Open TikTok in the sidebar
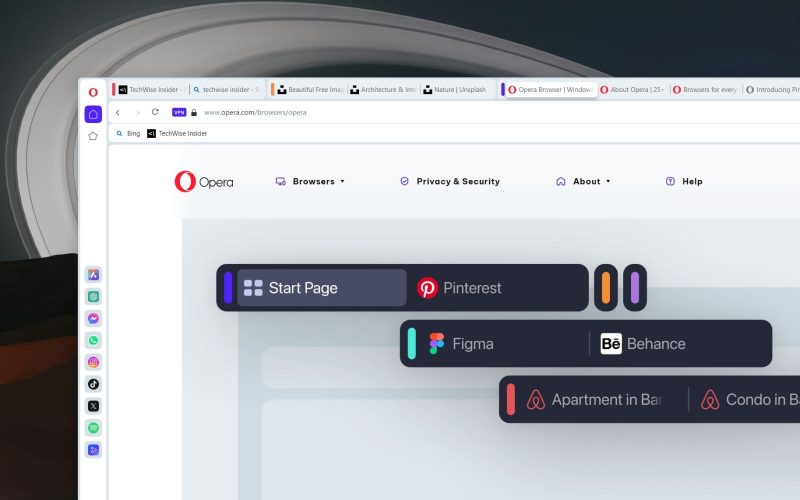Image resolution: width=800 pixels, height=500 pixels. 93,385
